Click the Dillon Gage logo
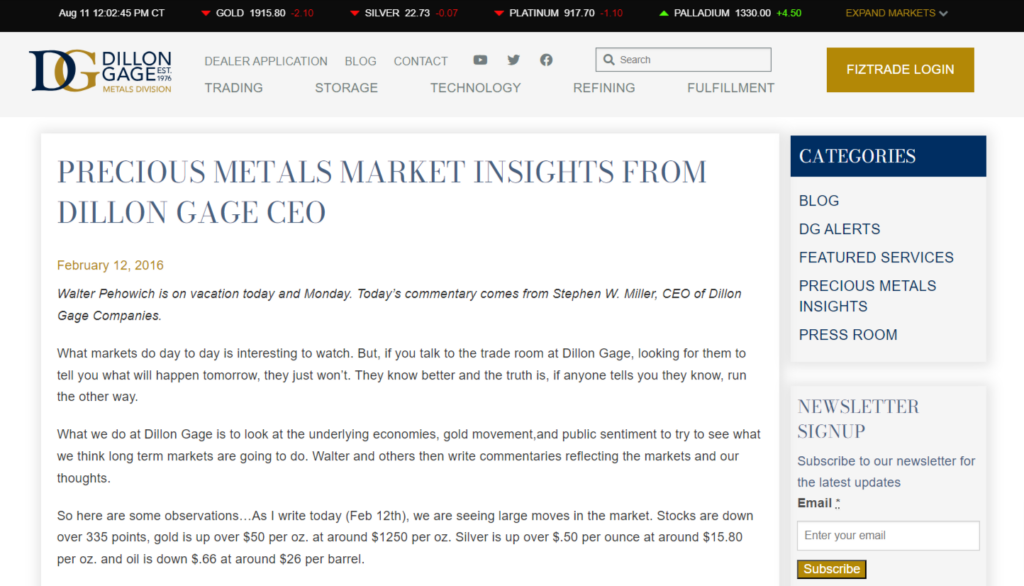Image resolution: width=1024 pixels, height=586 pixels. pos(101,71)
